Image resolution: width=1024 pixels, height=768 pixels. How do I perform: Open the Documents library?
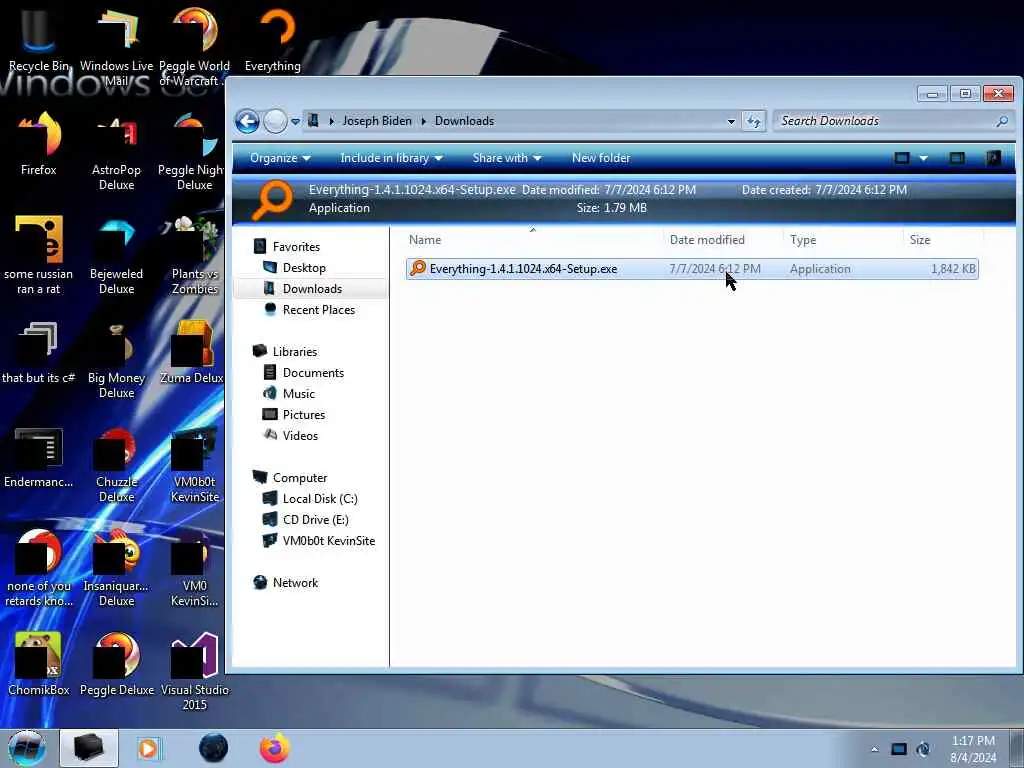point(313,373)
